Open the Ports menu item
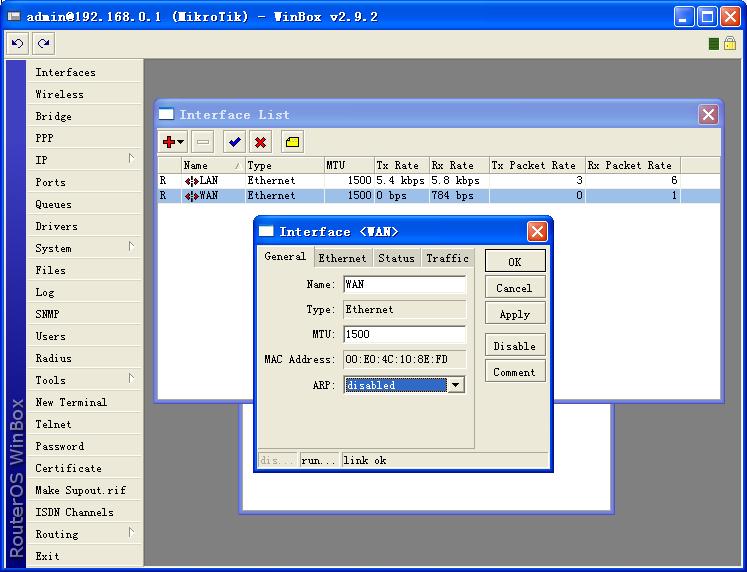The height and width of the screenshot is (572, 747). 85,182
